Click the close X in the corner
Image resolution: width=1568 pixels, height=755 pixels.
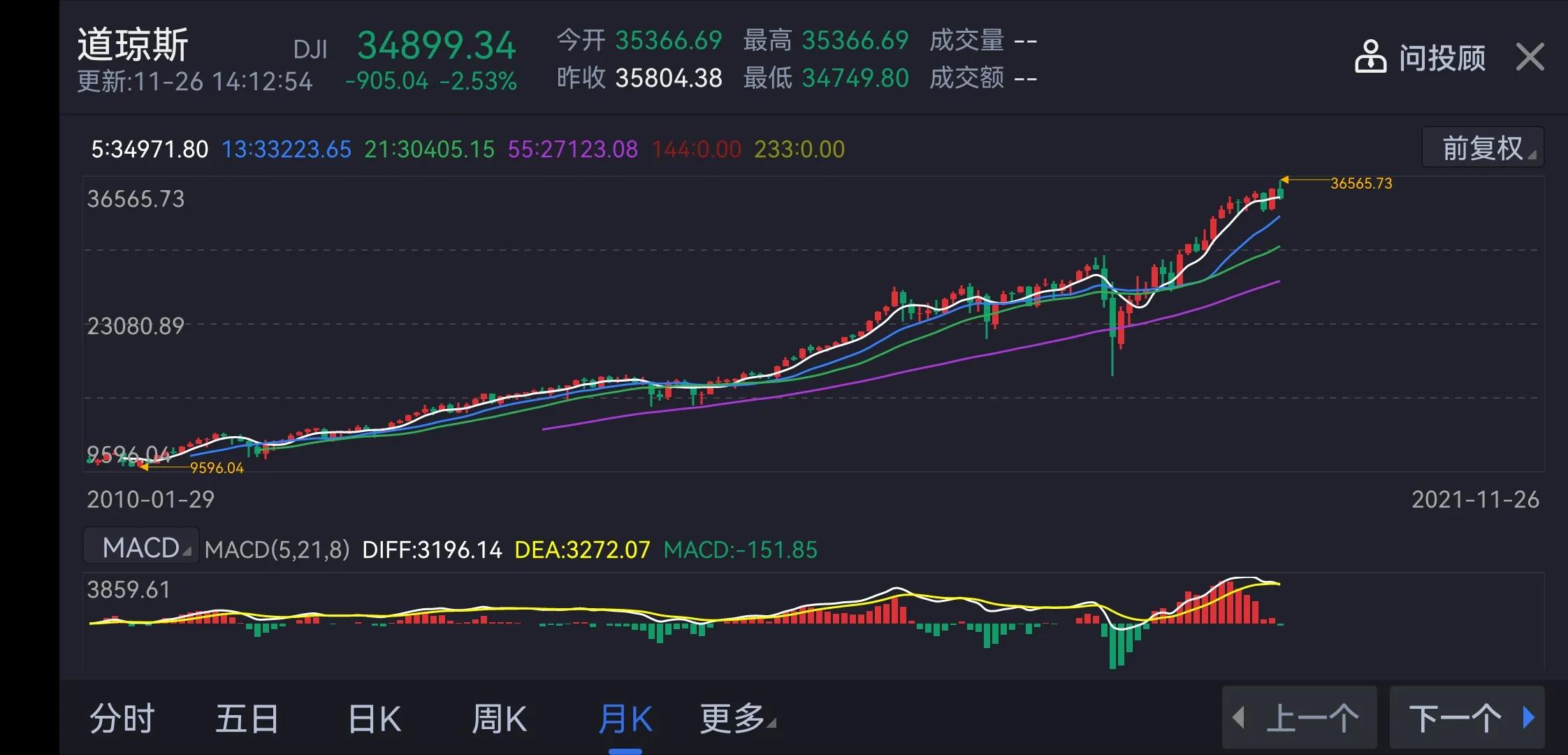click(x=1530, y=57)
